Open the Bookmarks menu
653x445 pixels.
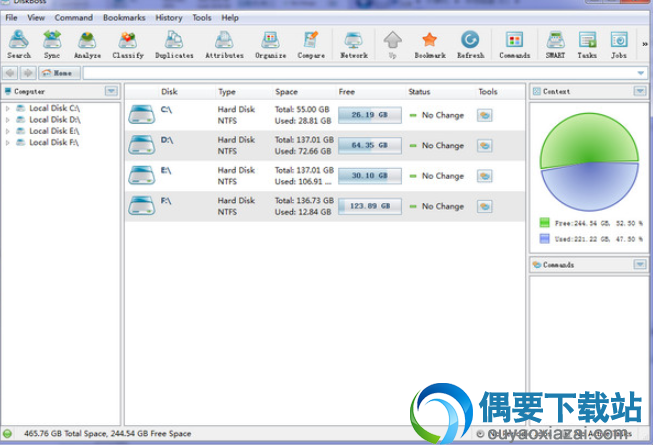coord(124,18)
